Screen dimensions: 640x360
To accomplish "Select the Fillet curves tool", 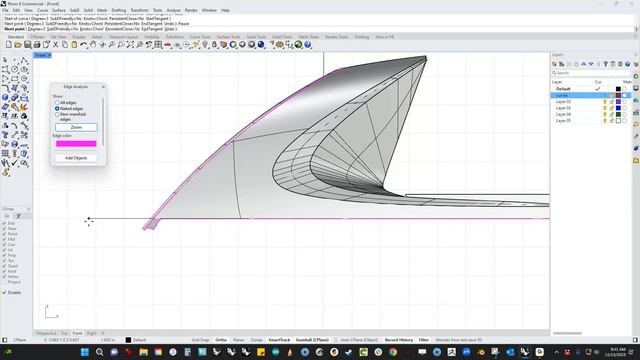I will coord(5,88).
